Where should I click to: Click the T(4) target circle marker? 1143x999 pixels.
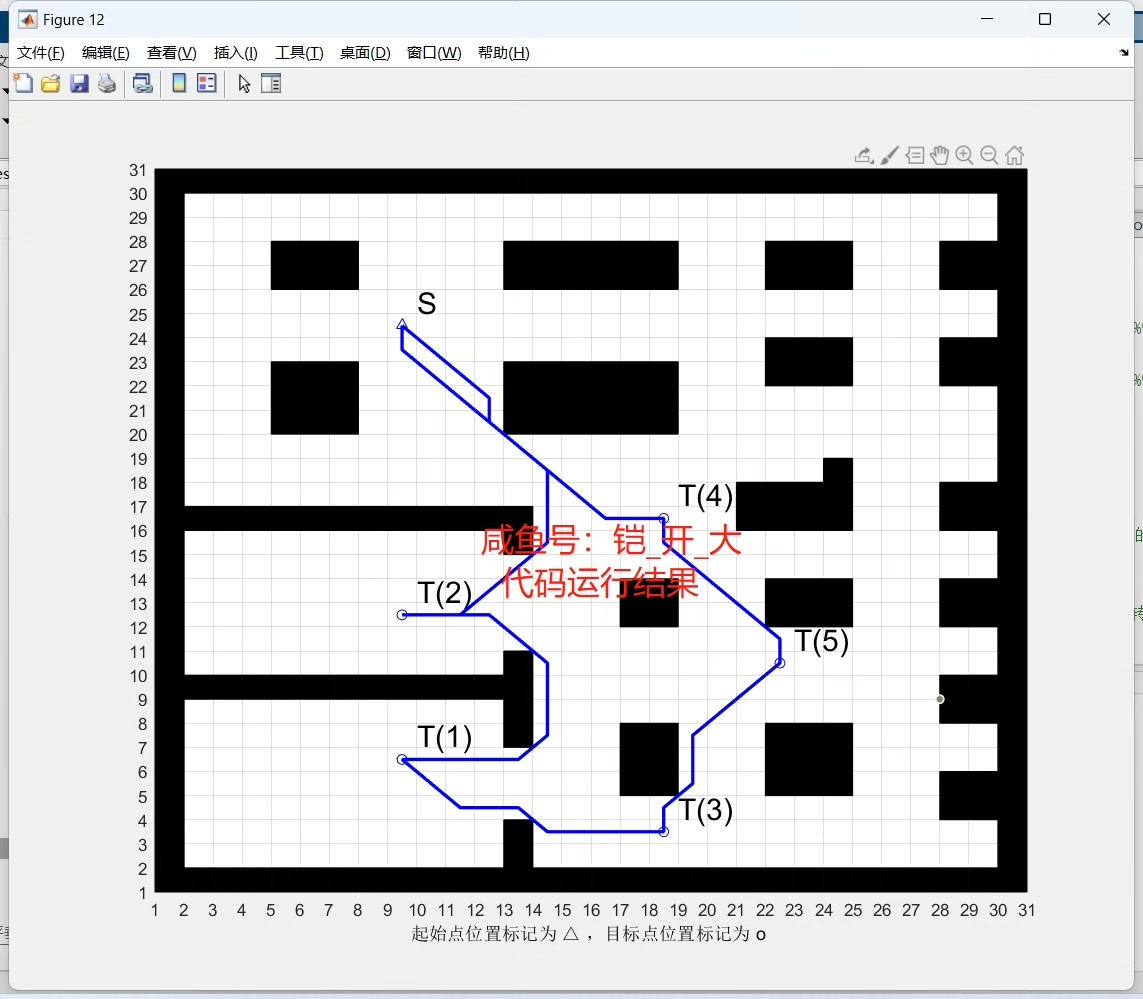[663, 518]
